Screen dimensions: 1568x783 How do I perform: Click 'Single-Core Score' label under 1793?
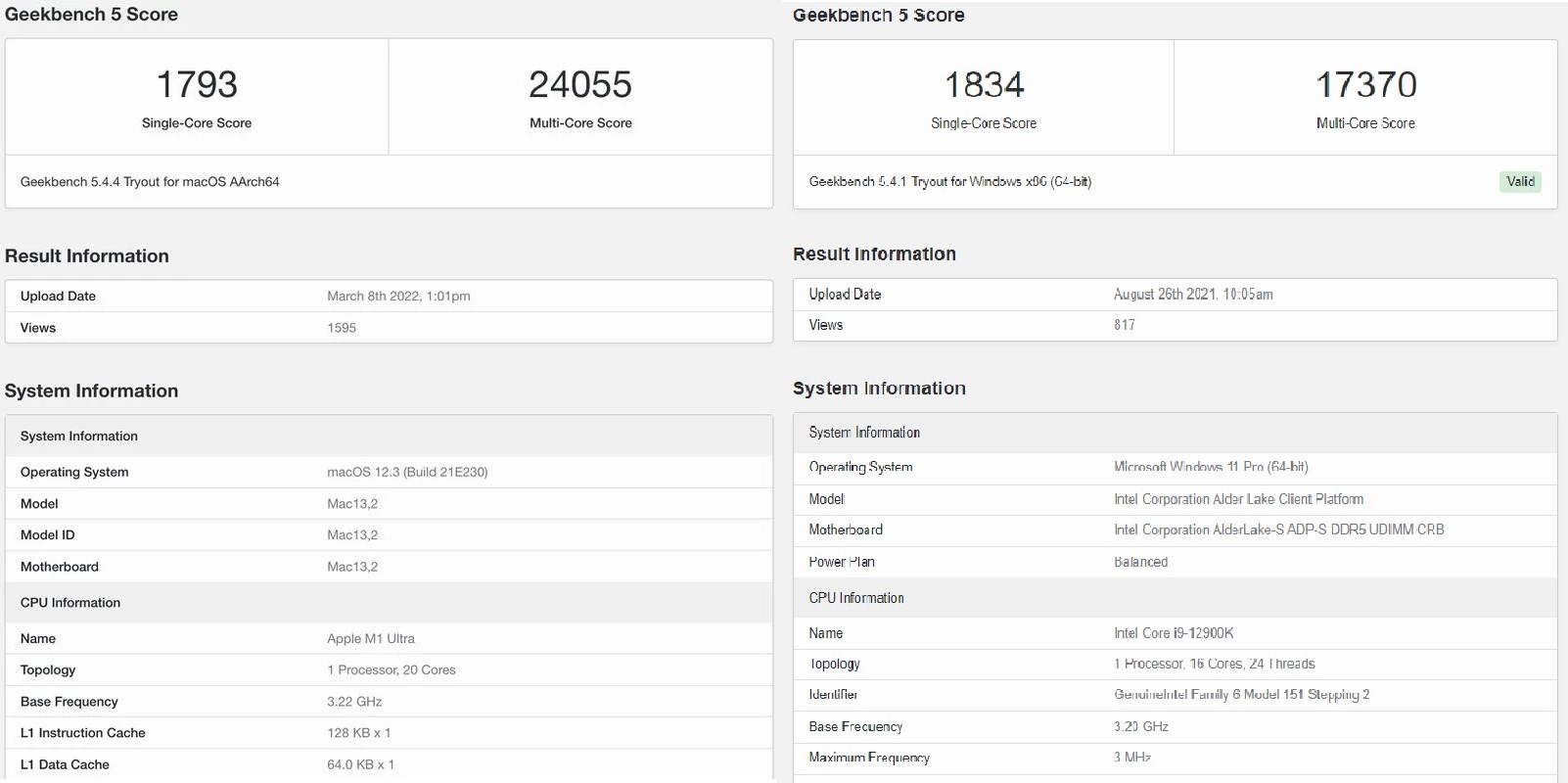click(197, 122)
